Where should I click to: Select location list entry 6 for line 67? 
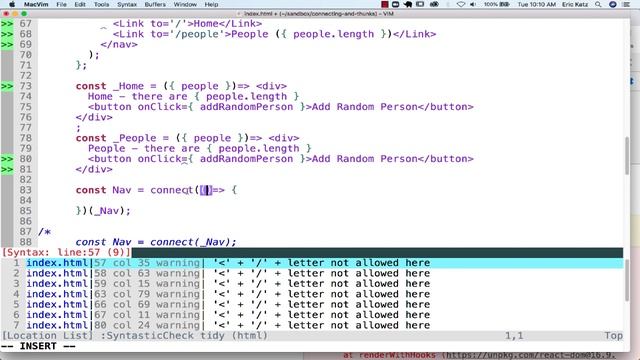312,315
